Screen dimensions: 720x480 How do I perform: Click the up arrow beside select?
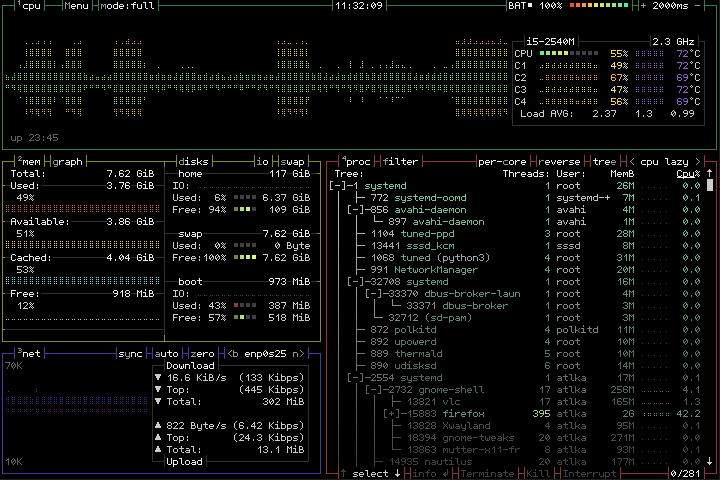343,473
